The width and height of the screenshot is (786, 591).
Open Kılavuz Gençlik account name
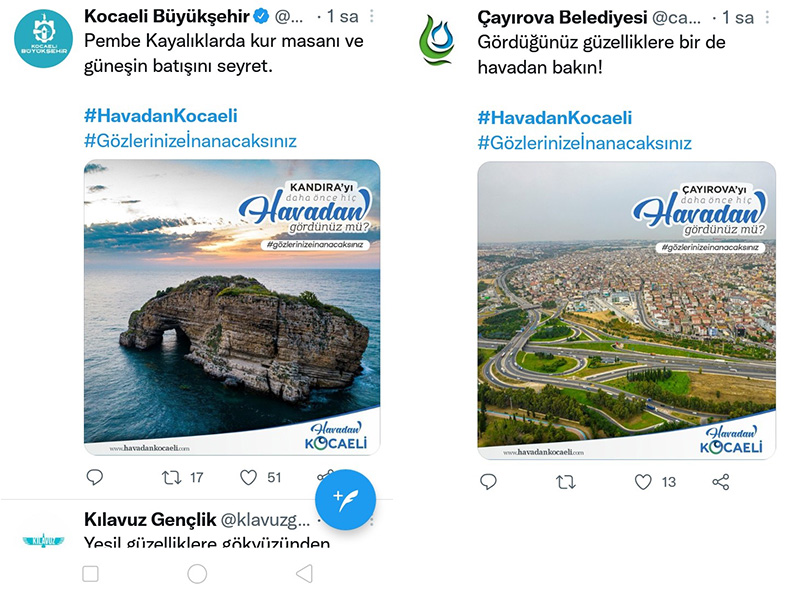click(x=150, y=520)
